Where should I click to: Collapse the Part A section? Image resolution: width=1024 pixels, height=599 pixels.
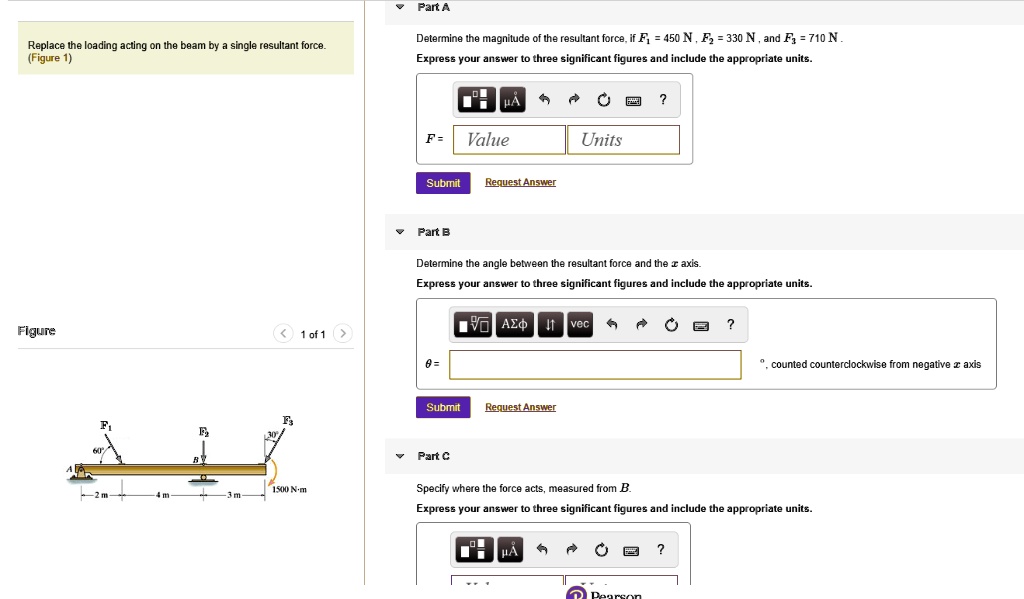pyautogui.click(x=400, y=7)
